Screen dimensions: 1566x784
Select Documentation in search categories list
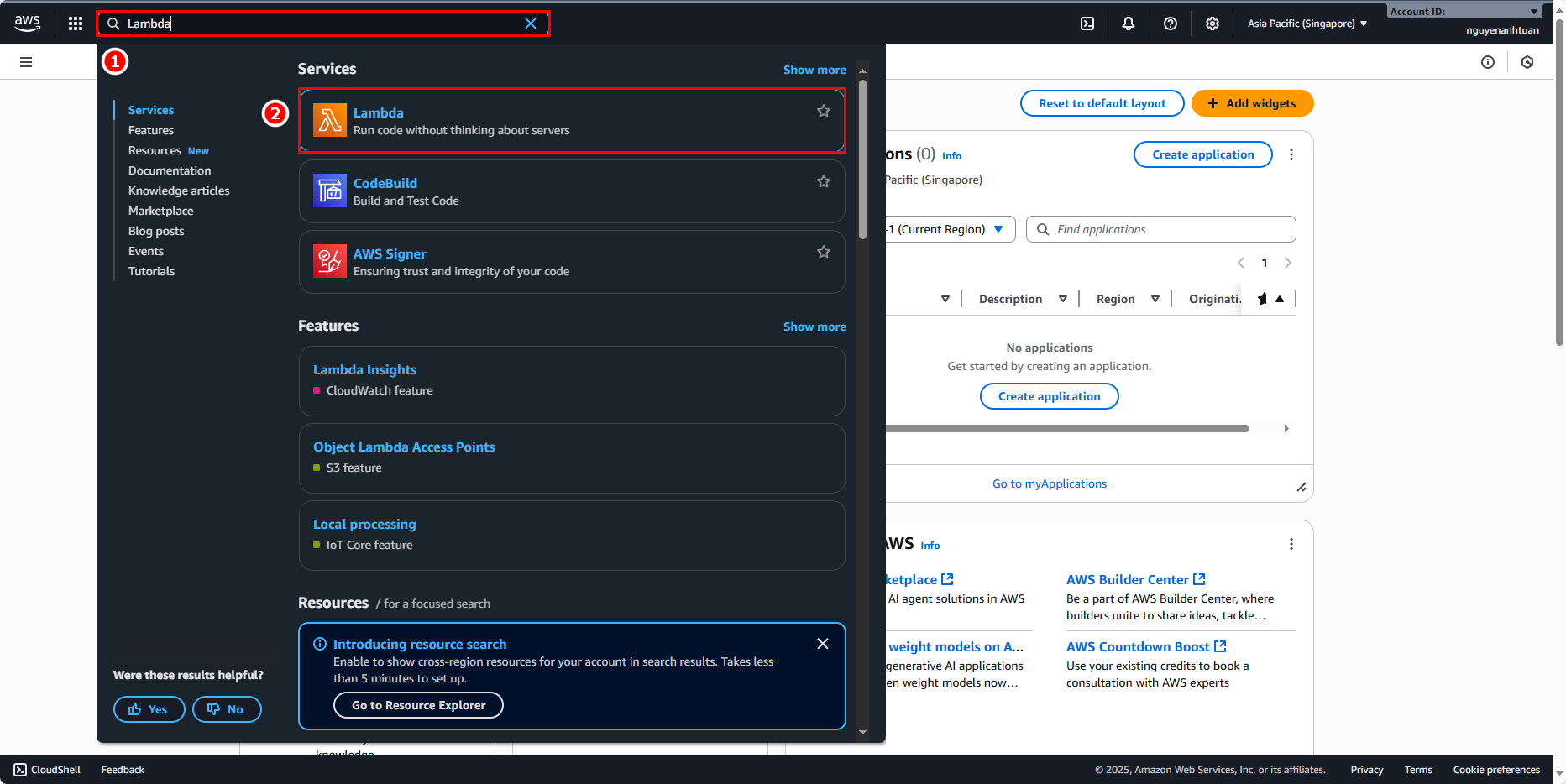pos(170,170)
